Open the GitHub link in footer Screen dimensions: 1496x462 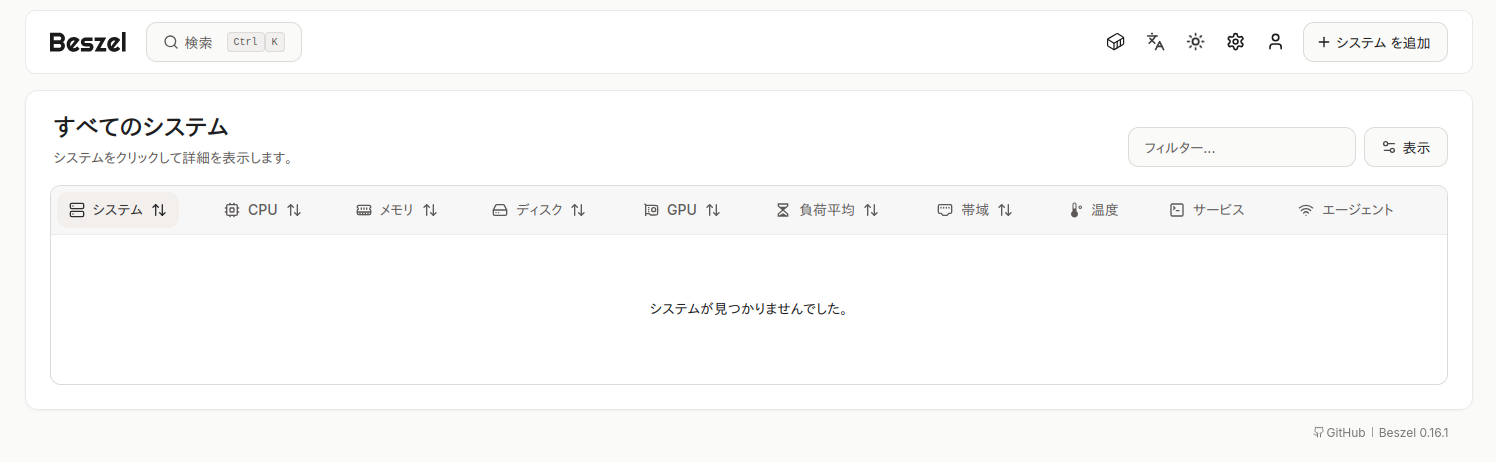pyautogui.click(x=1339, y=433)
